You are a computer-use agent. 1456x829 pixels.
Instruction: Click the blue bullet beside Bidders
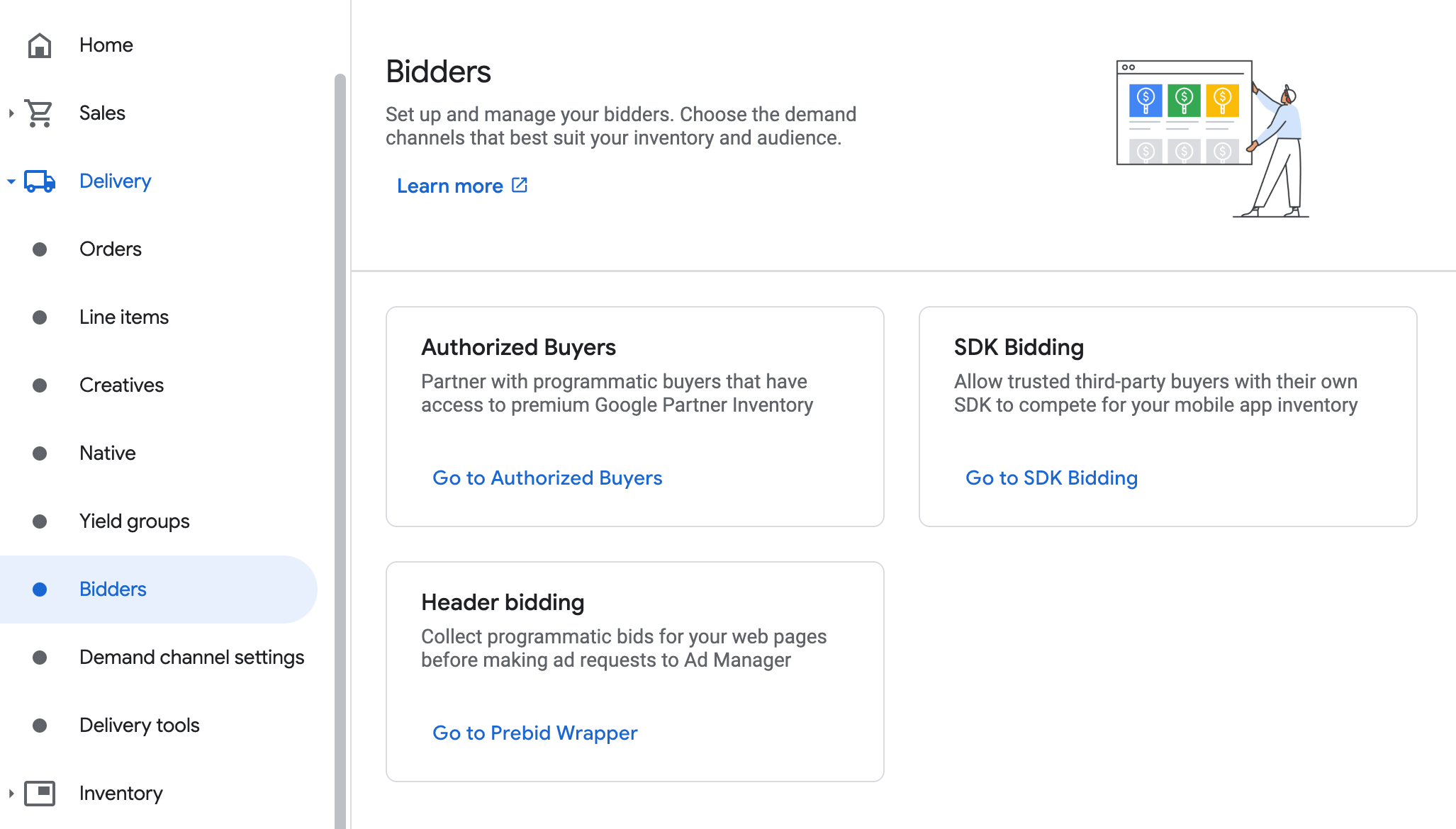[x=40, y=590]
